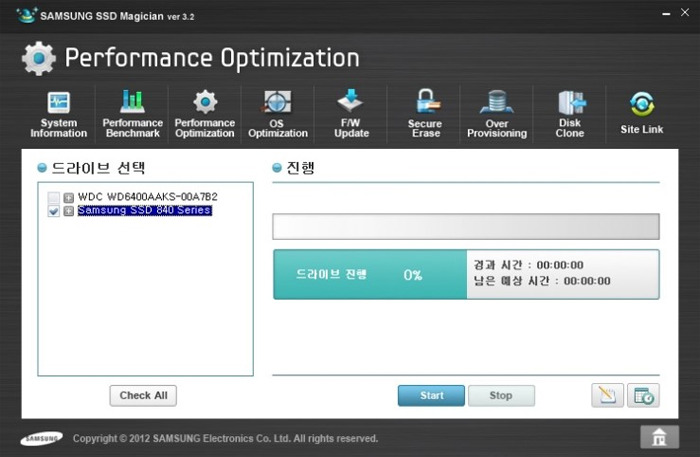
Task: Select the Samsung SSD 840 Series entry
Action: coord(145,210)
